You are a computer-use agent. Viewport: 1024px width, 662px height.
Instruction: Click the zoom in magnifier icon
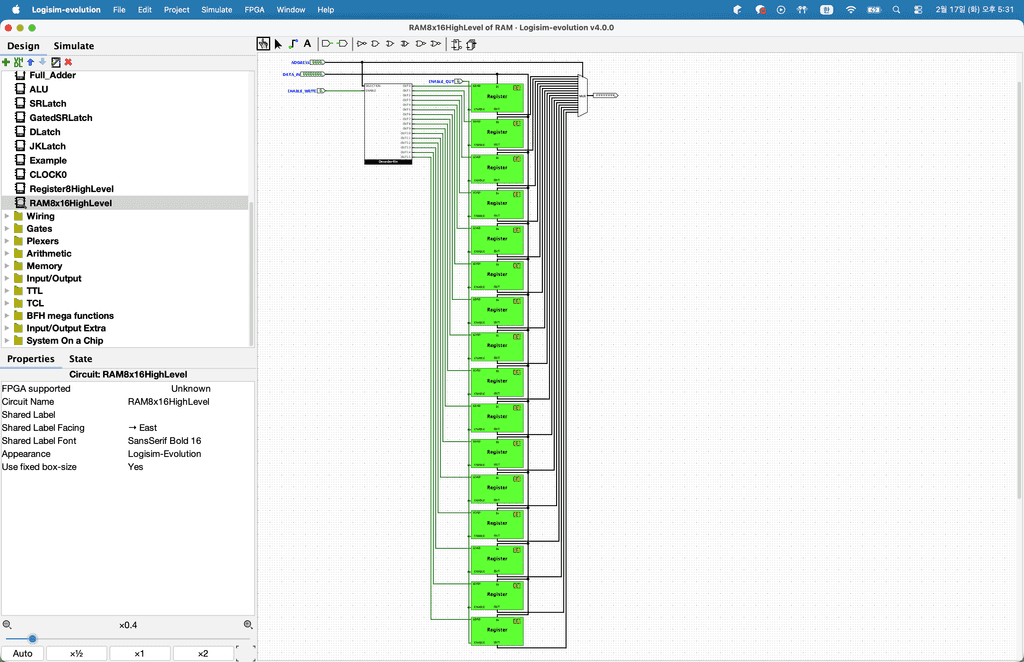pos(248,625)
